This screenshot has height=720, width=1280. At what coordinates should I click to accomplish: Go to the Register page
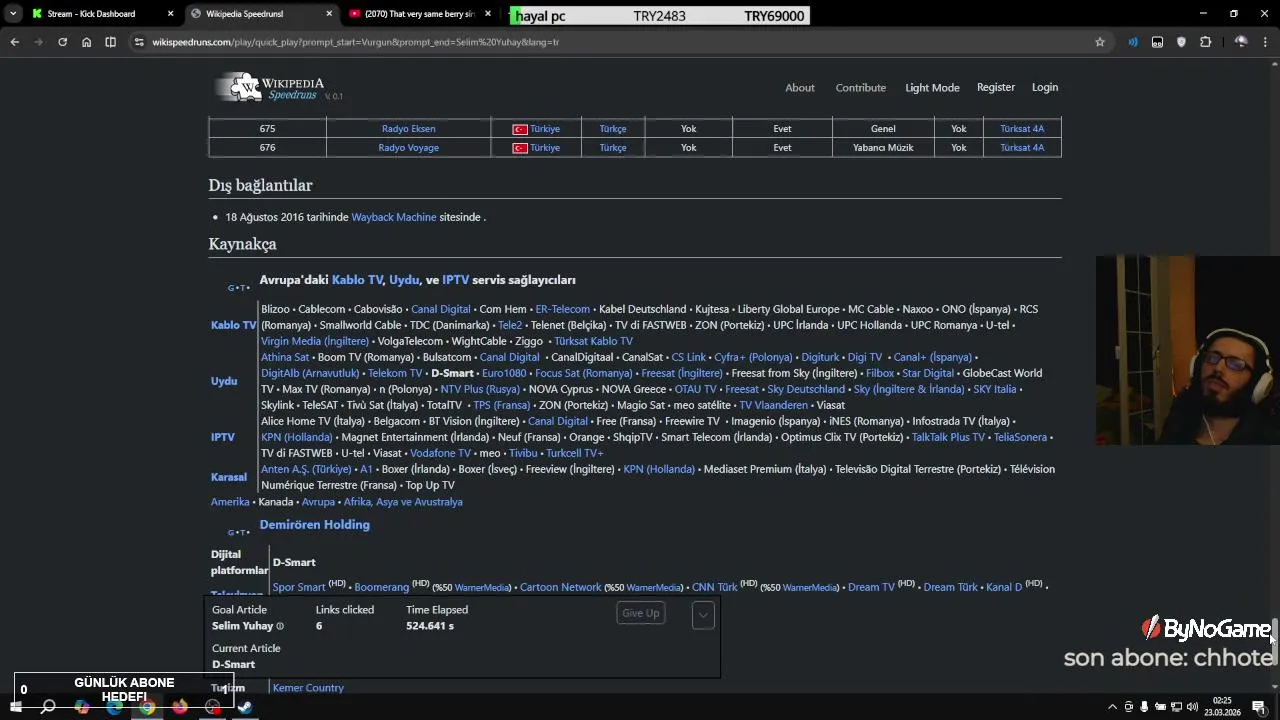coord(996,87)
